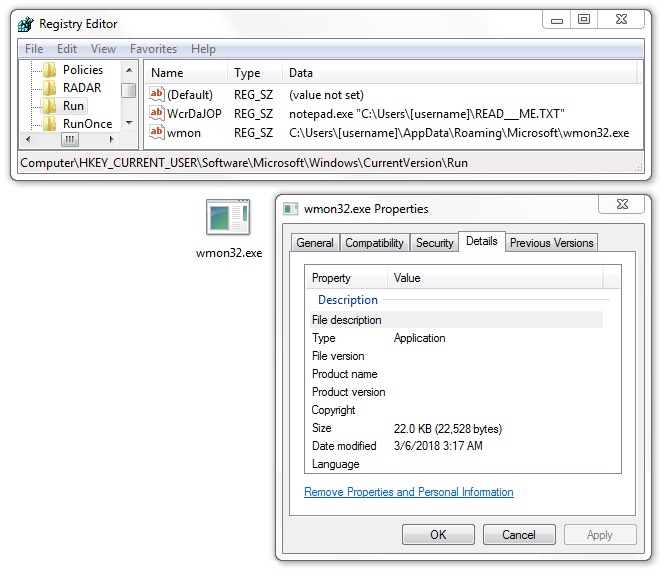Screen dimensions: 663x575
Task: Click the tree pane scroll down arrow
Action: pos(129,123)
